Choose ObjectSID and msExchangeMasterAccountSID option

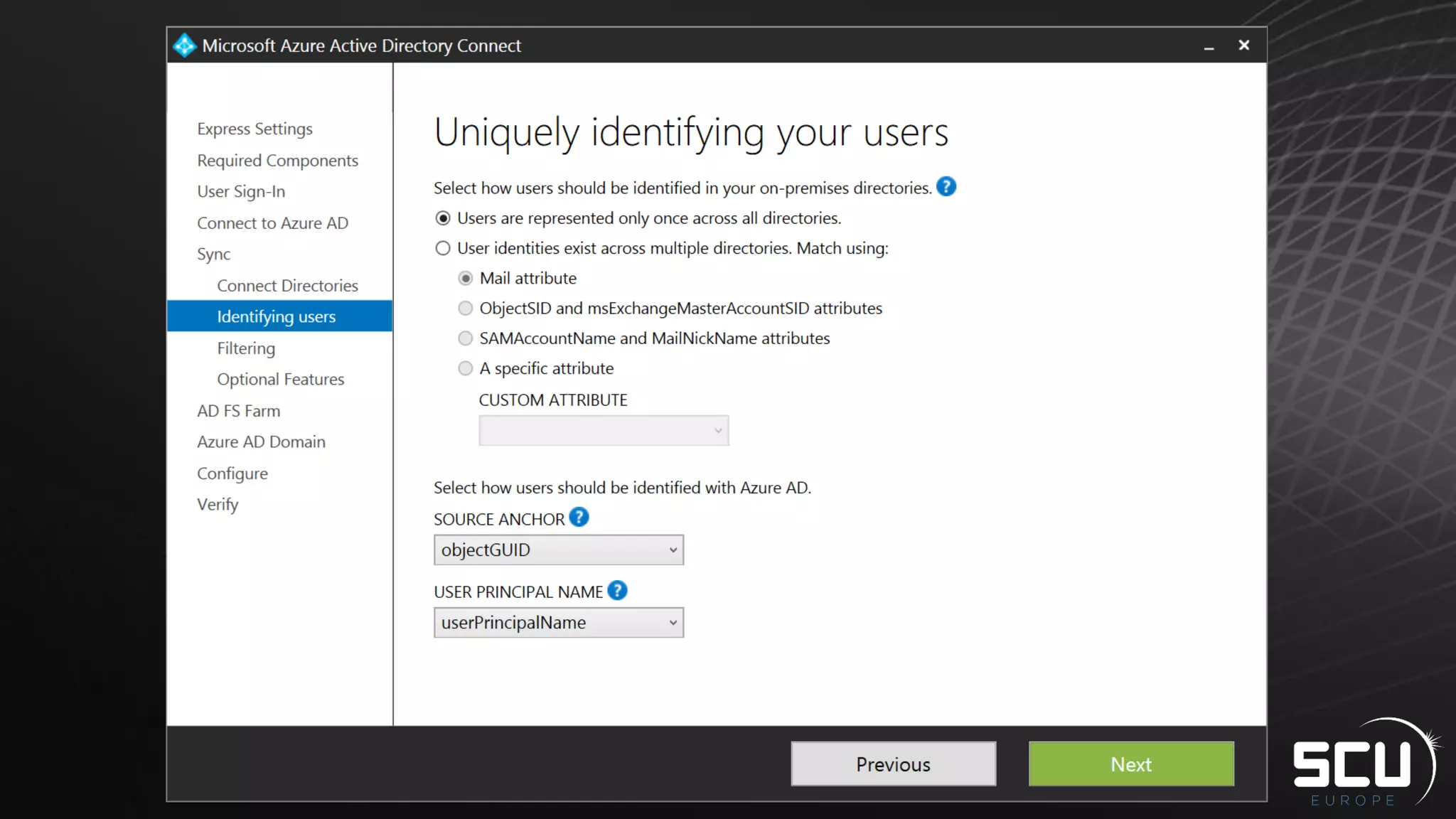click(x=465, y=309)
